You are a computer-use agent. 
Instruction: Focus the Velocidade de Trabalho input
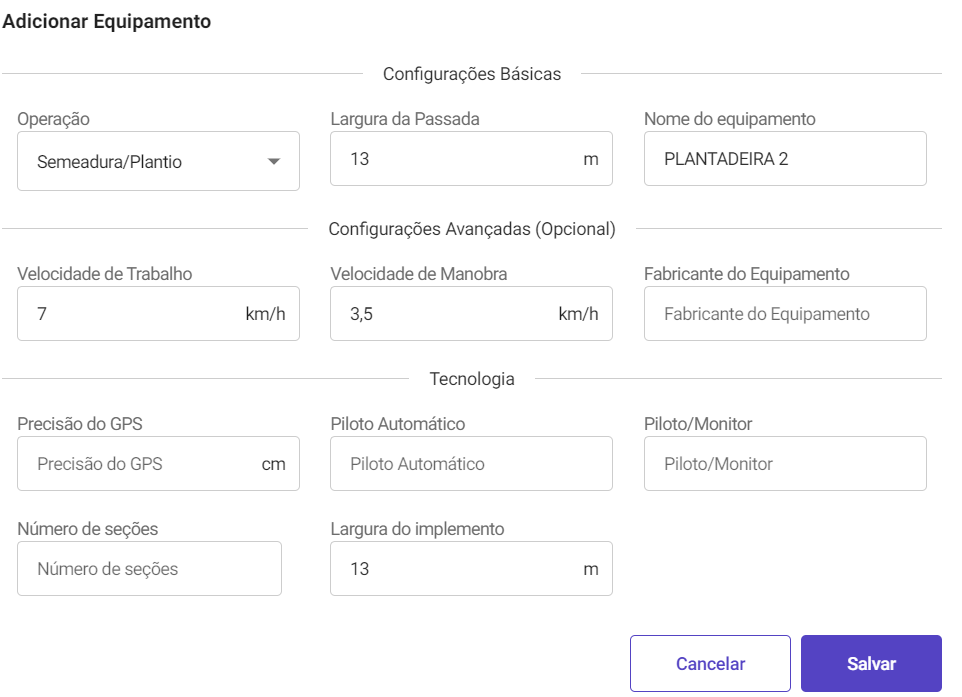158,314
